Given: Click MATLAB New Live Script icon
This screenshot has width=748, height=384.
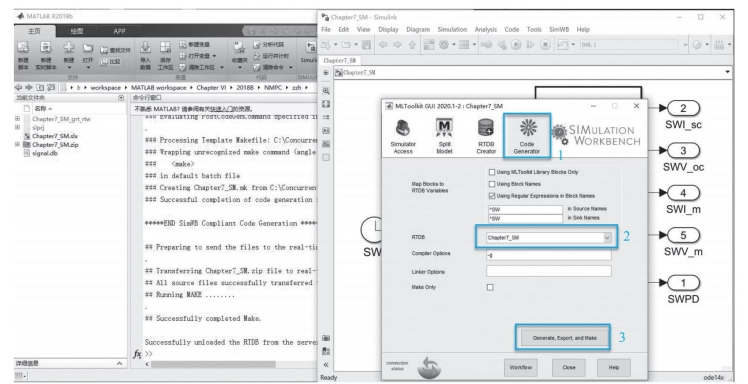Looking at the screenshot, I should tap(46, 47).
